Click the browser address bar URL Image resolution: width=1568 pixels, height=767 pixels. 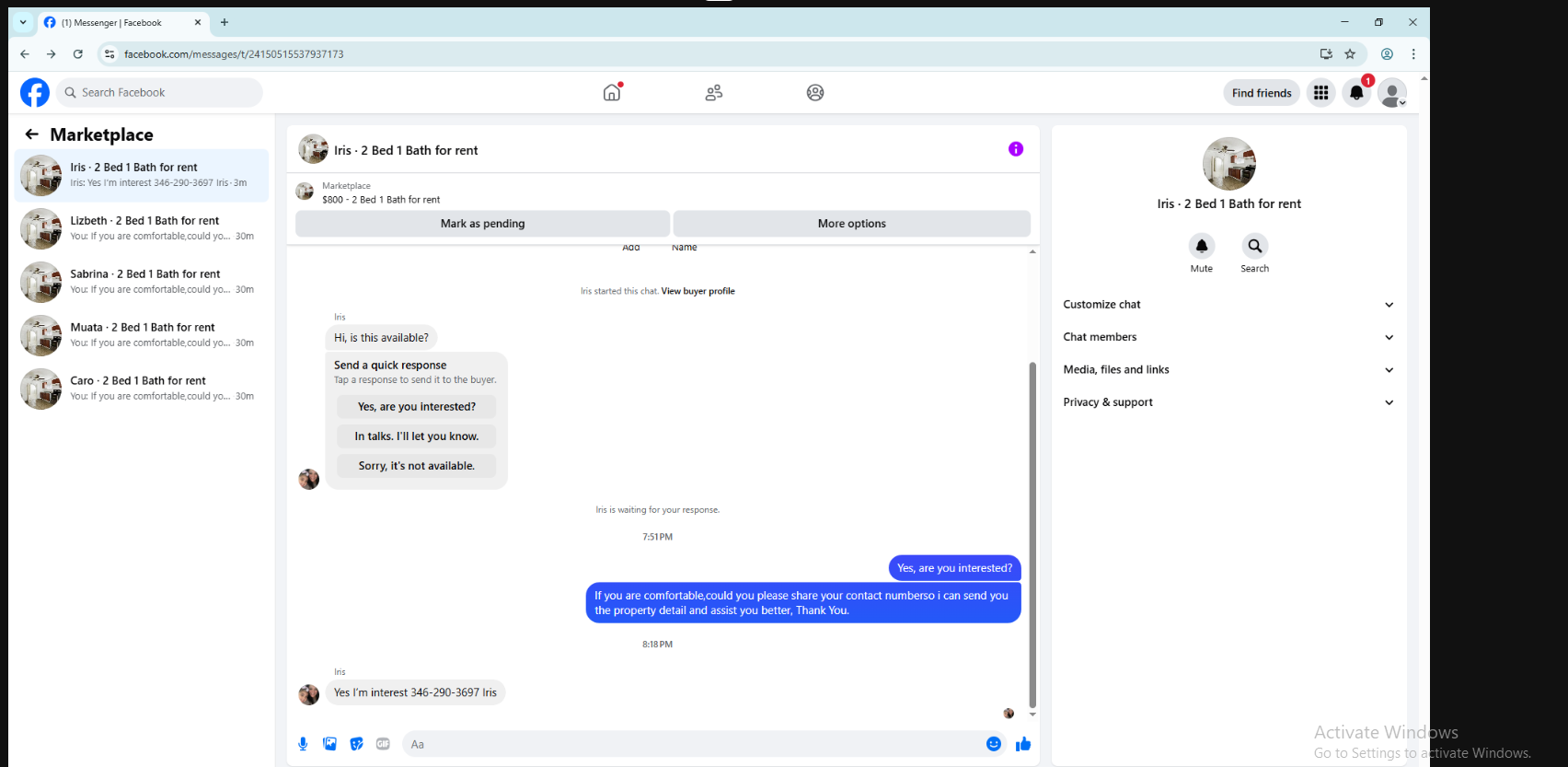tap(234, 54)
